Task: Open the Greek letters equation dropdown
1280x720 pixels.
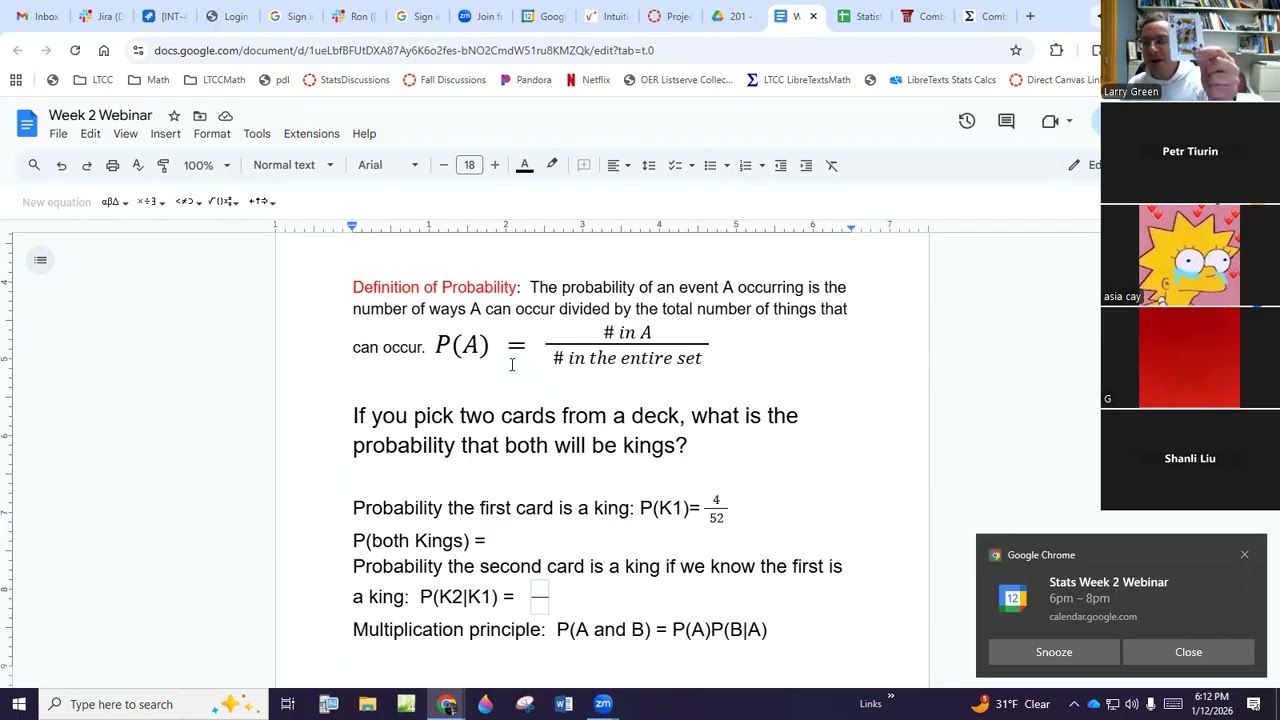Action: 114,202
